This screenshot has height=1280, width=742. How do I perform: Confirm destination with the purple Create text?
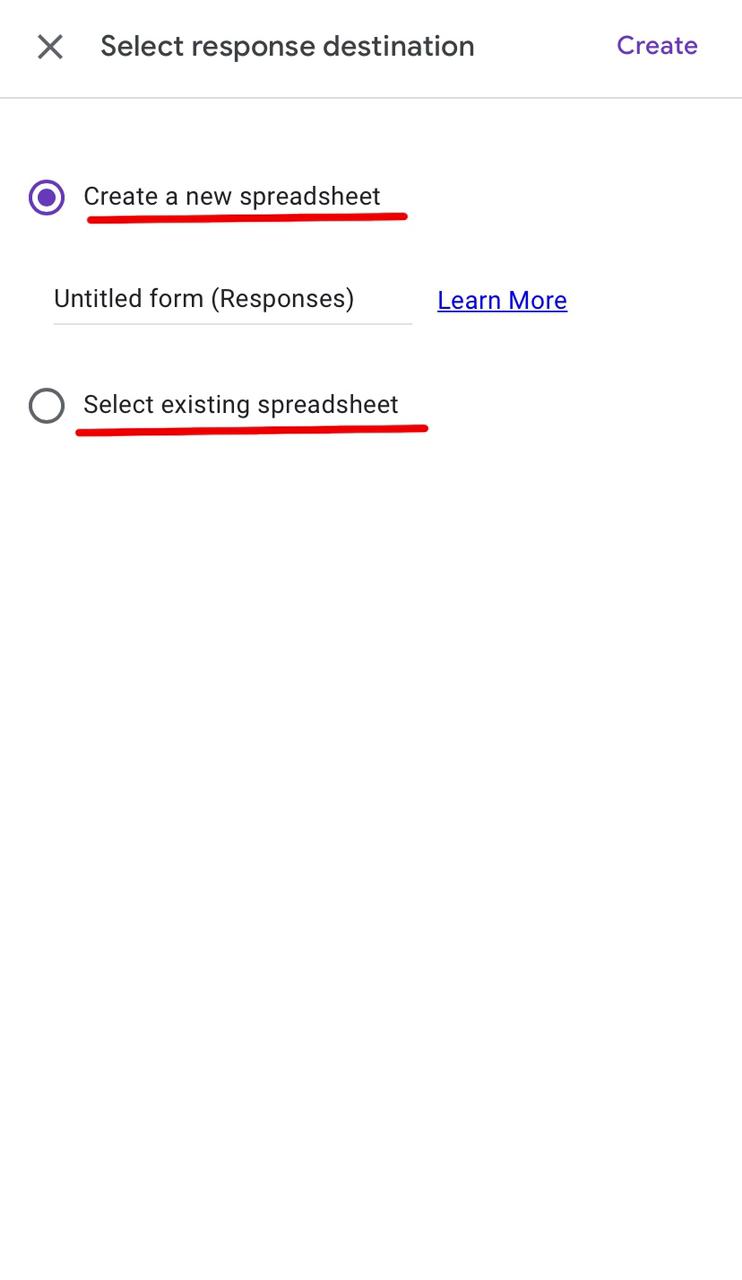pos(657,46)
